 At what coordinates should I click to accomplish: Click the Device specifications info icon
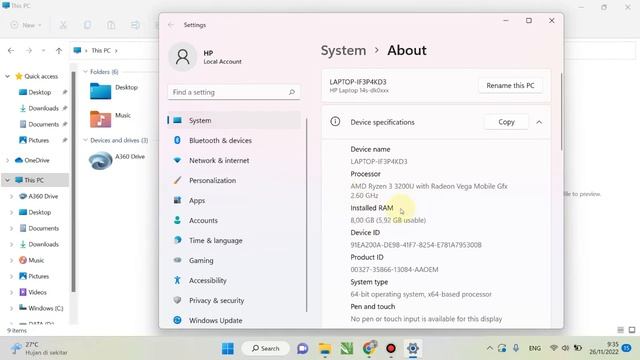(x=335, y=122)
